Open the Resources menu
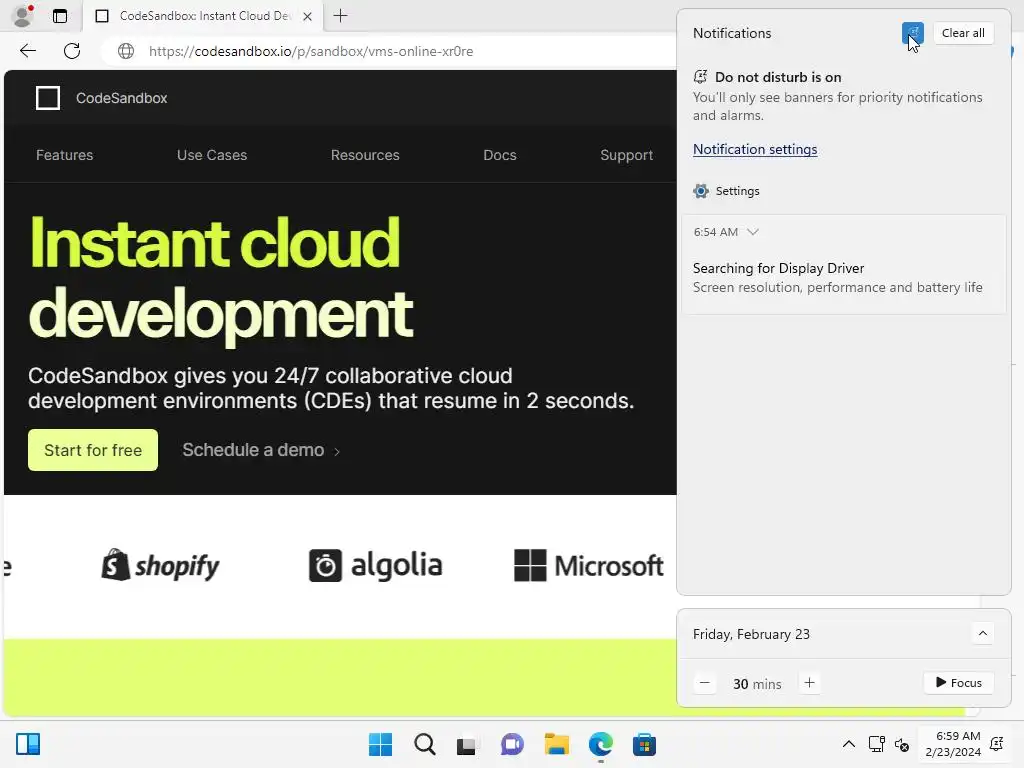Viewport: 1024px width, 768px height. coord(365,155)
